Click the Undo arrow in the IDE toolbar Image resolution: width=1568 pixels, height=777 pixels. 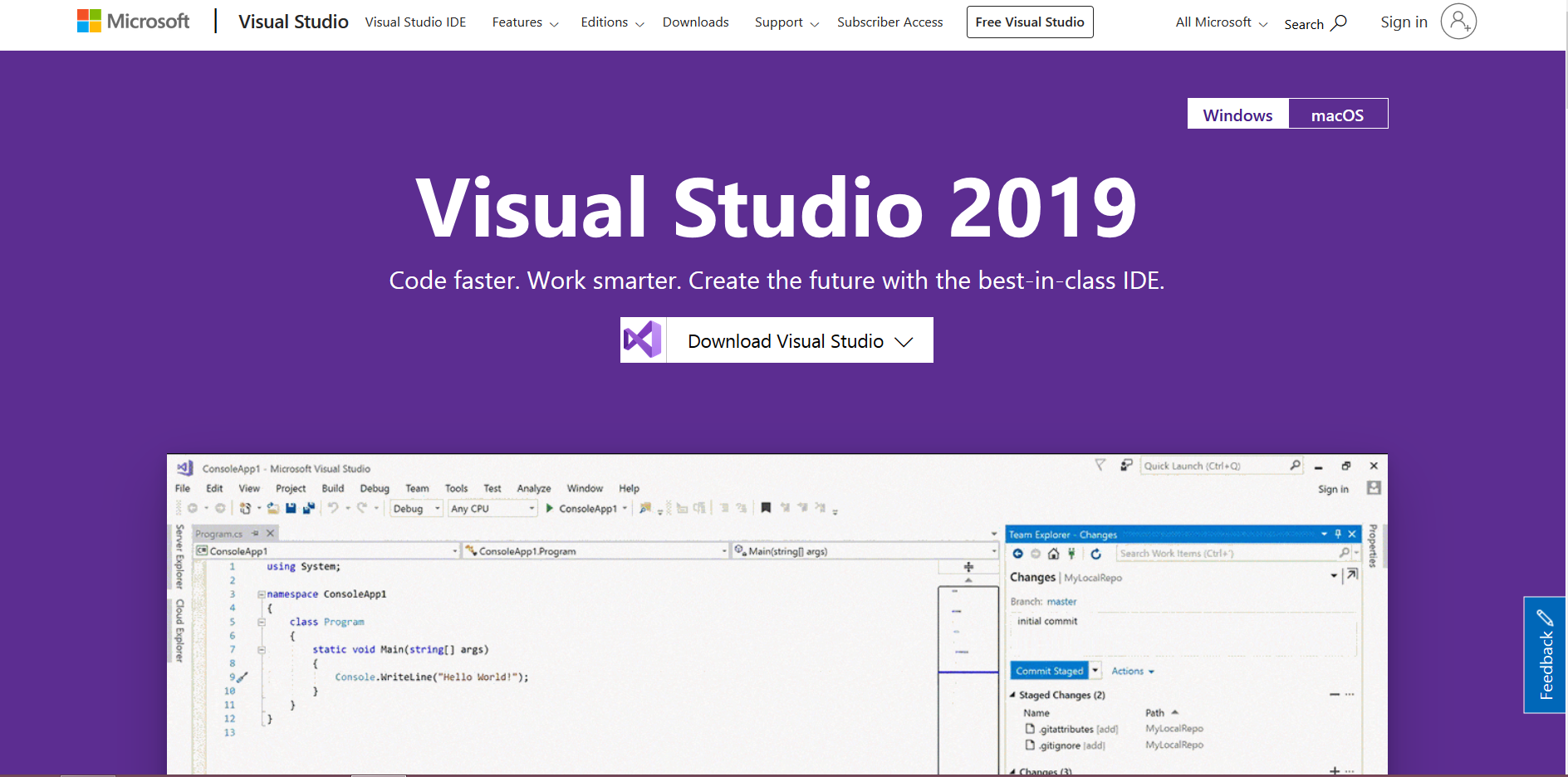tap(333, 508)
